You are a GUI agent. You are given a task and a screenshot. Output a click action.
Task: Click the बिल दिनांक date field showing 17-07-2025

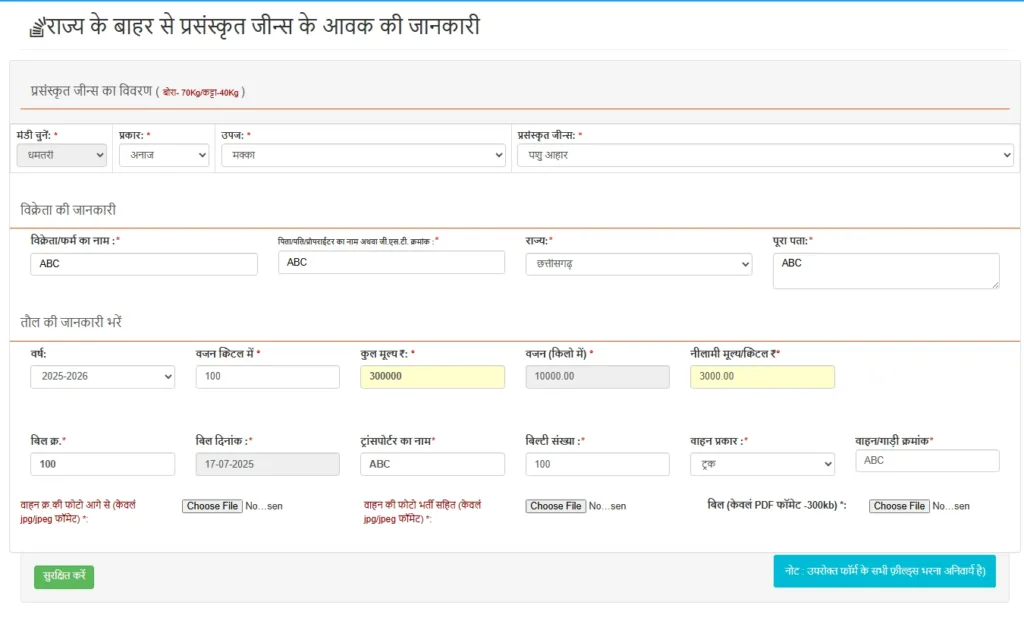pyautogui.click(x=267, y=464)
